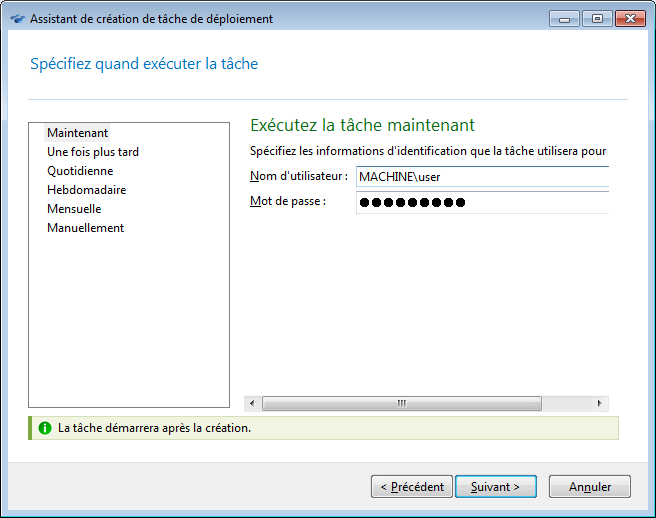
Task: Cancel the wizard with Annuler
Action: pyautogui.click(x=590, y=487)
